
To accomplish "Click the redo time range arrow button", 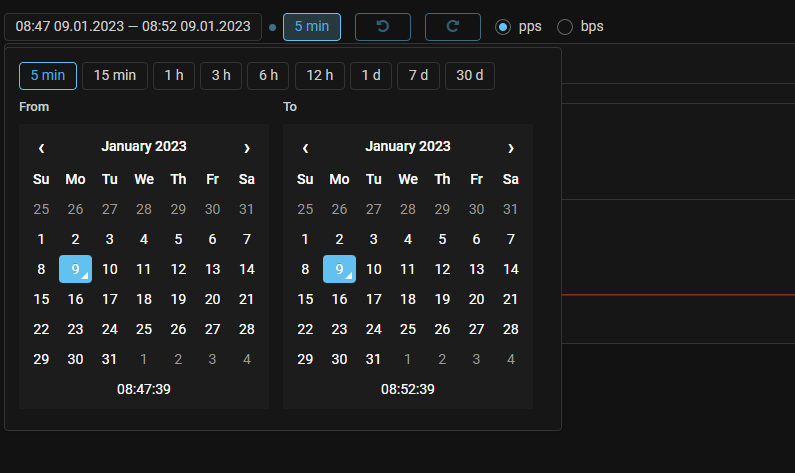I will [452, 27].
